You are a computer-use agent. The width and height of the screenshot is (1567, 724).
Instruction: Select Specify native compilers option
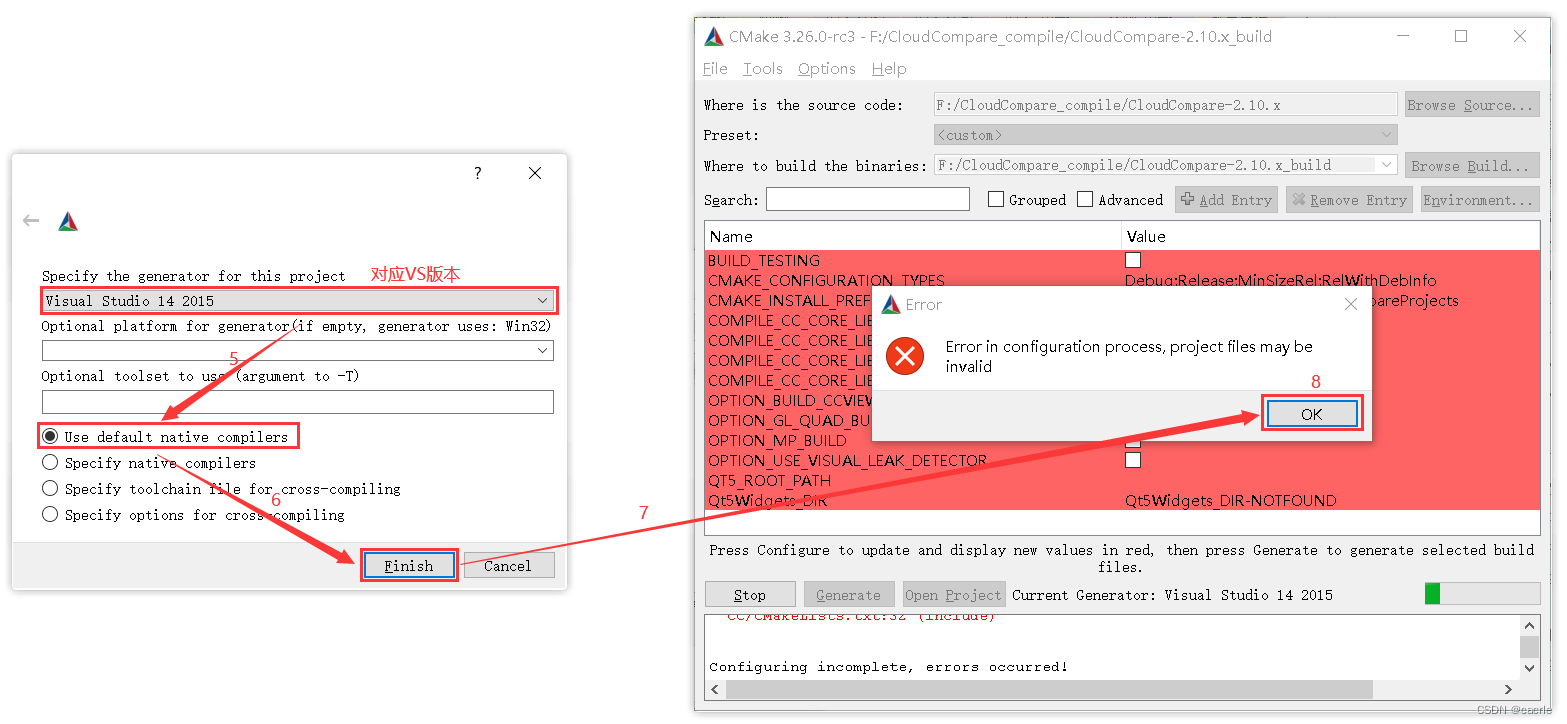tap(150, 463)
